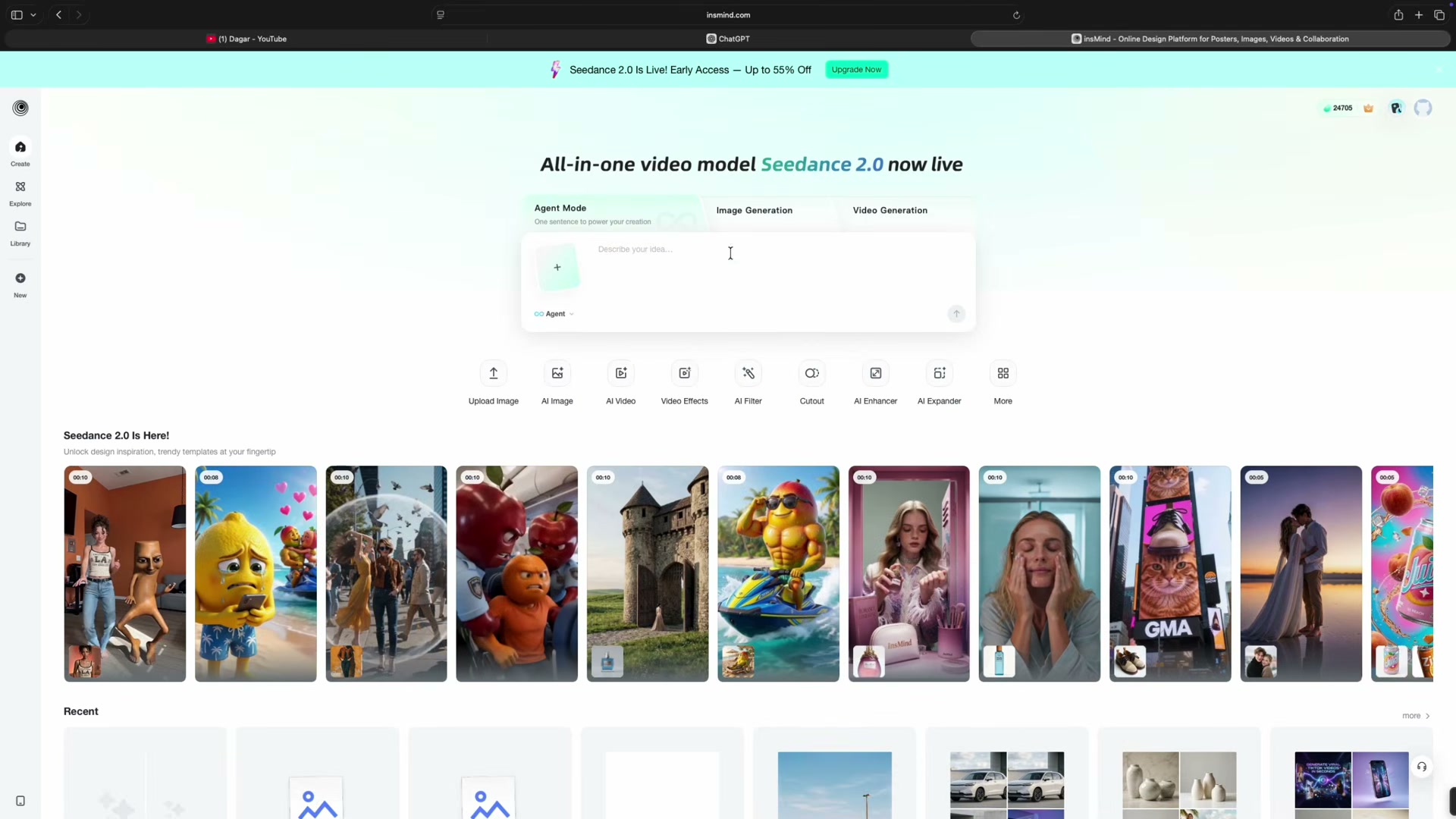The image size is (1456, 819).
Task: Click the 24705 credits counter
Action: (x=1338, y=108)
